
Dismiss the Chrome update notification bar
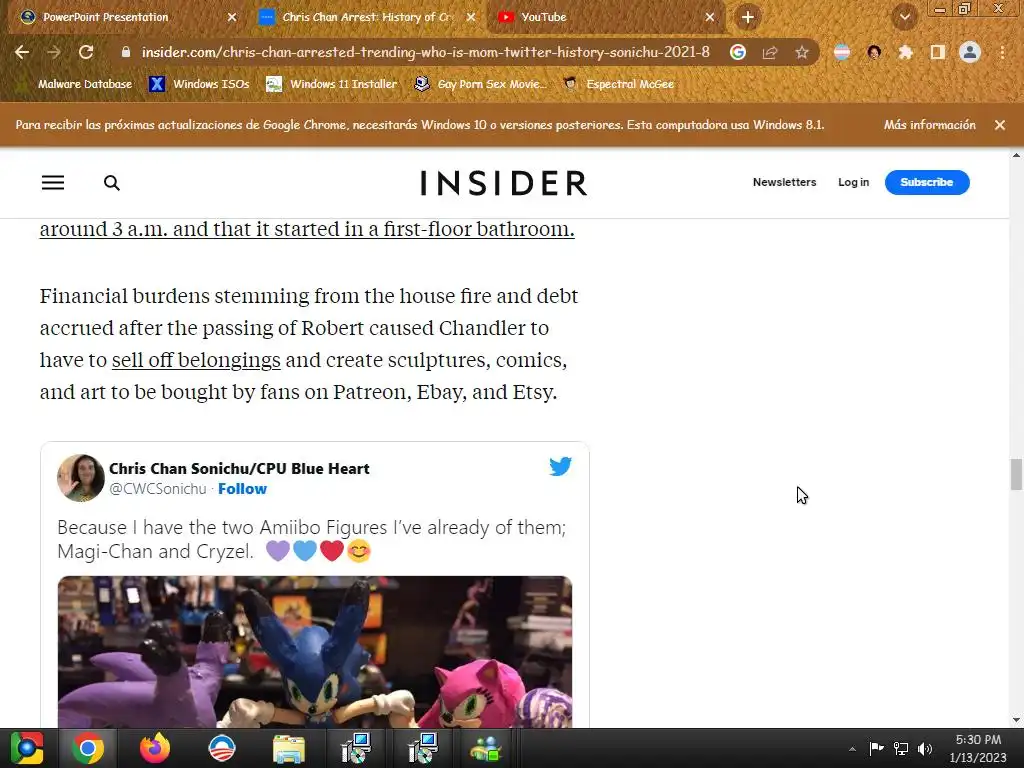(1000, 125)
